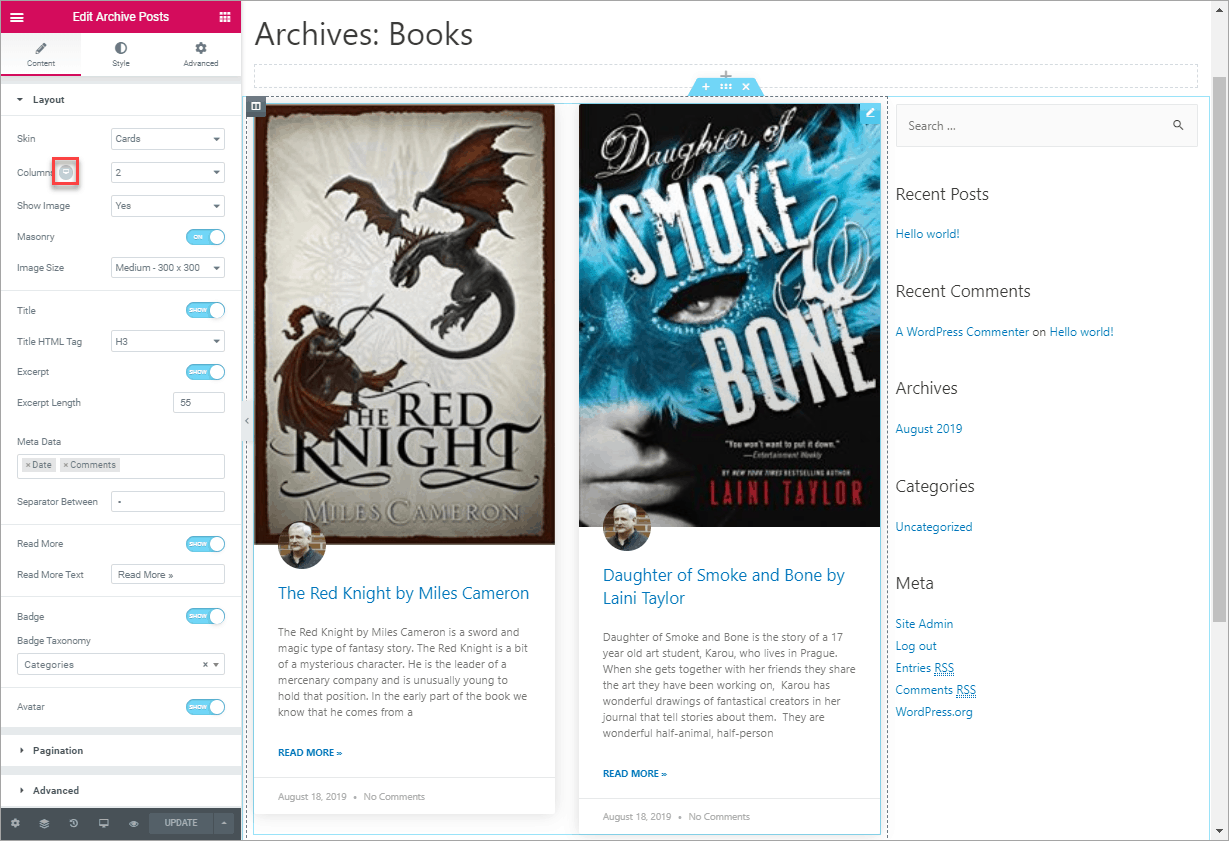
Task: Open the WordPress.org link
Action: coord(934,712)
